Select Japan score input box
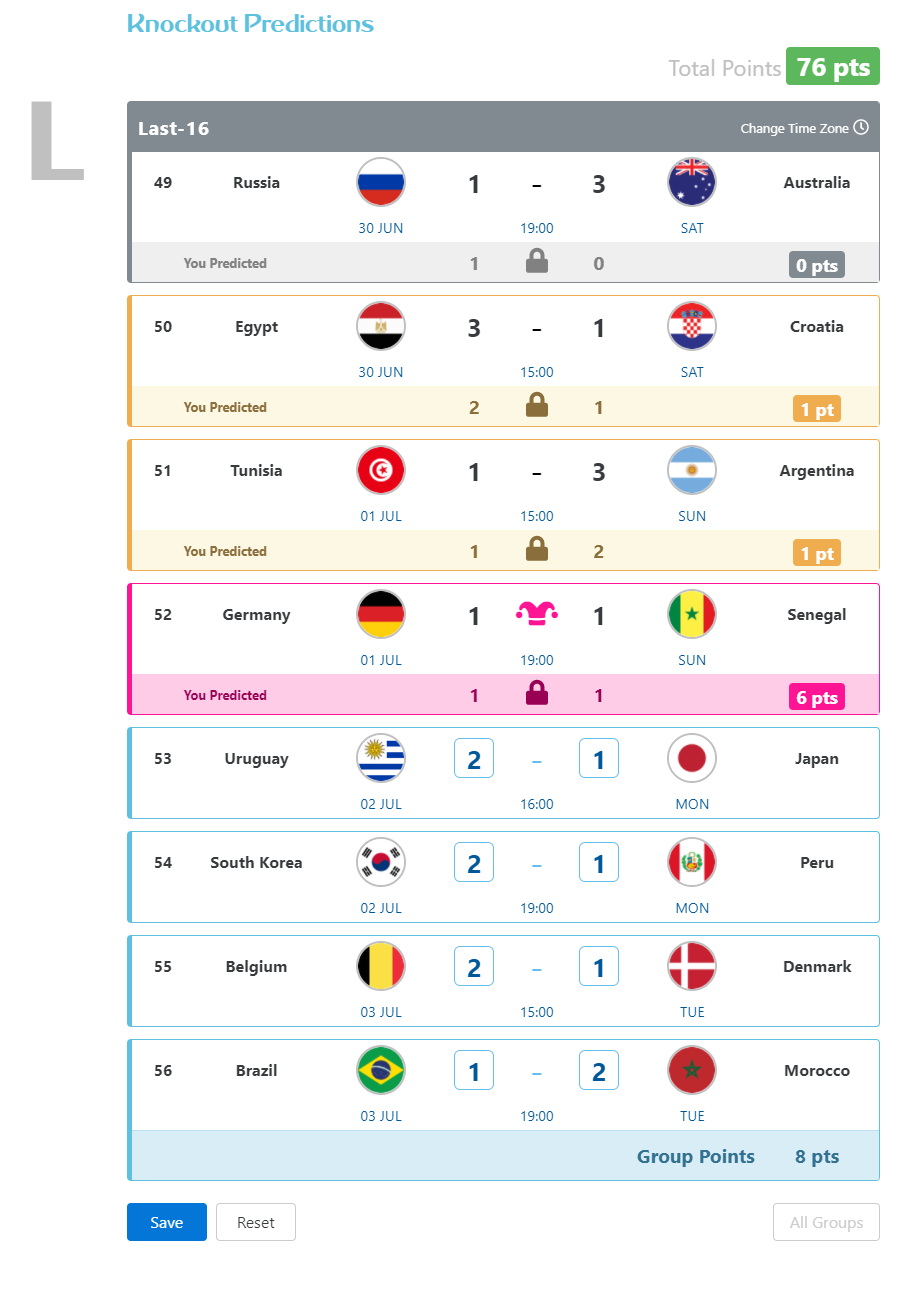Image resolution: width=914 pixels, height=1308 pixels. 599,758
